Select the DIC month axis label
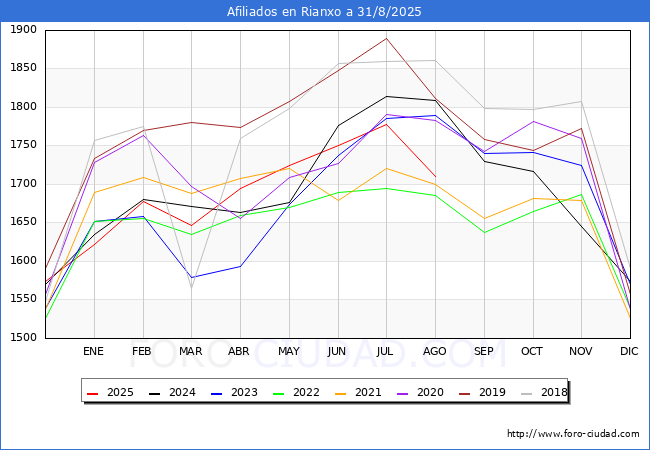This screenshot has width=650, height=450. (x=629, y=351)
